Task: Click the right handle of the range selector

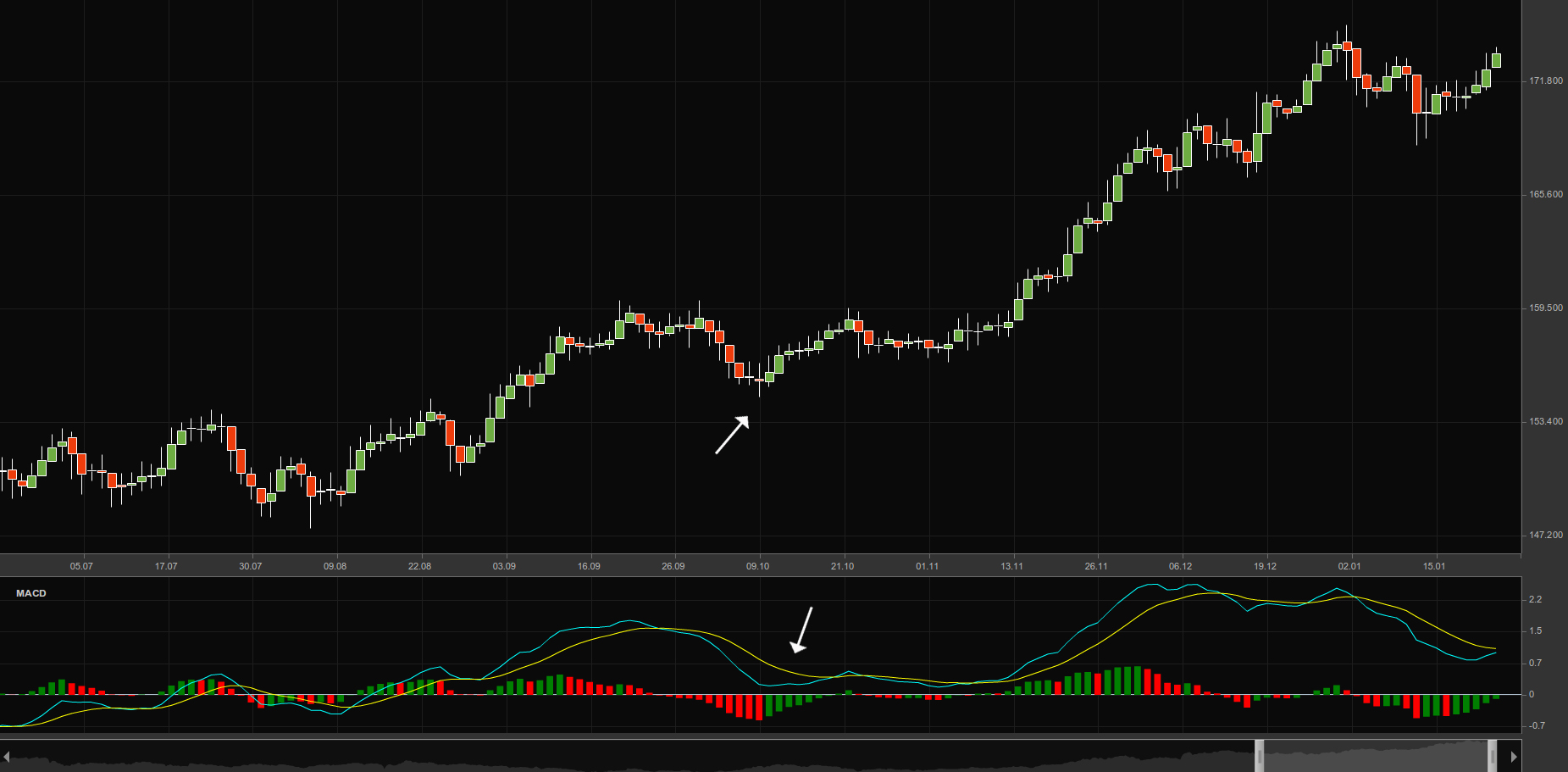Action: (1492, 756)
